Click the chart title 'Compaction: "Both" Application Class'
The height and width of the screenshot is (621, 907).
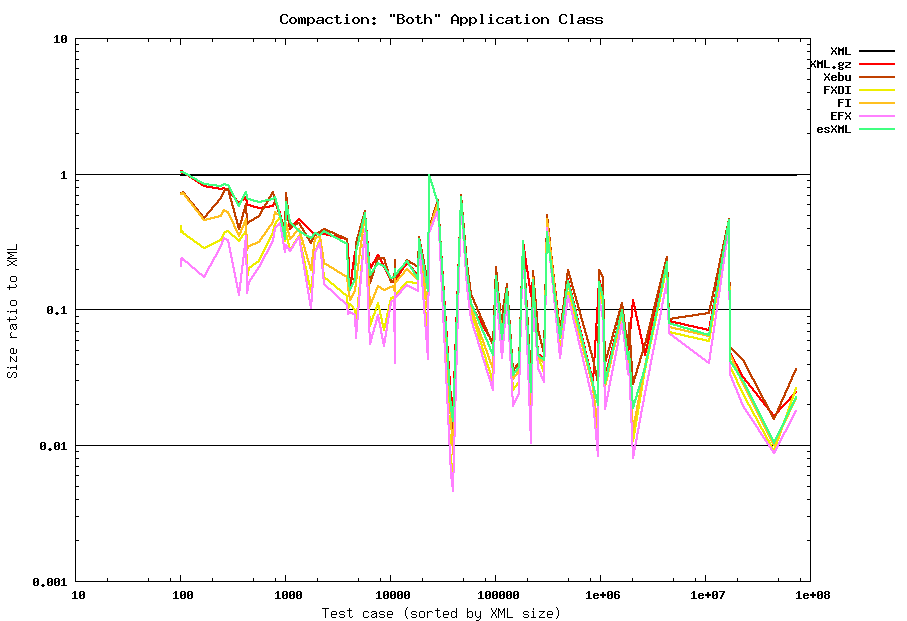click(x=441, y=19)
